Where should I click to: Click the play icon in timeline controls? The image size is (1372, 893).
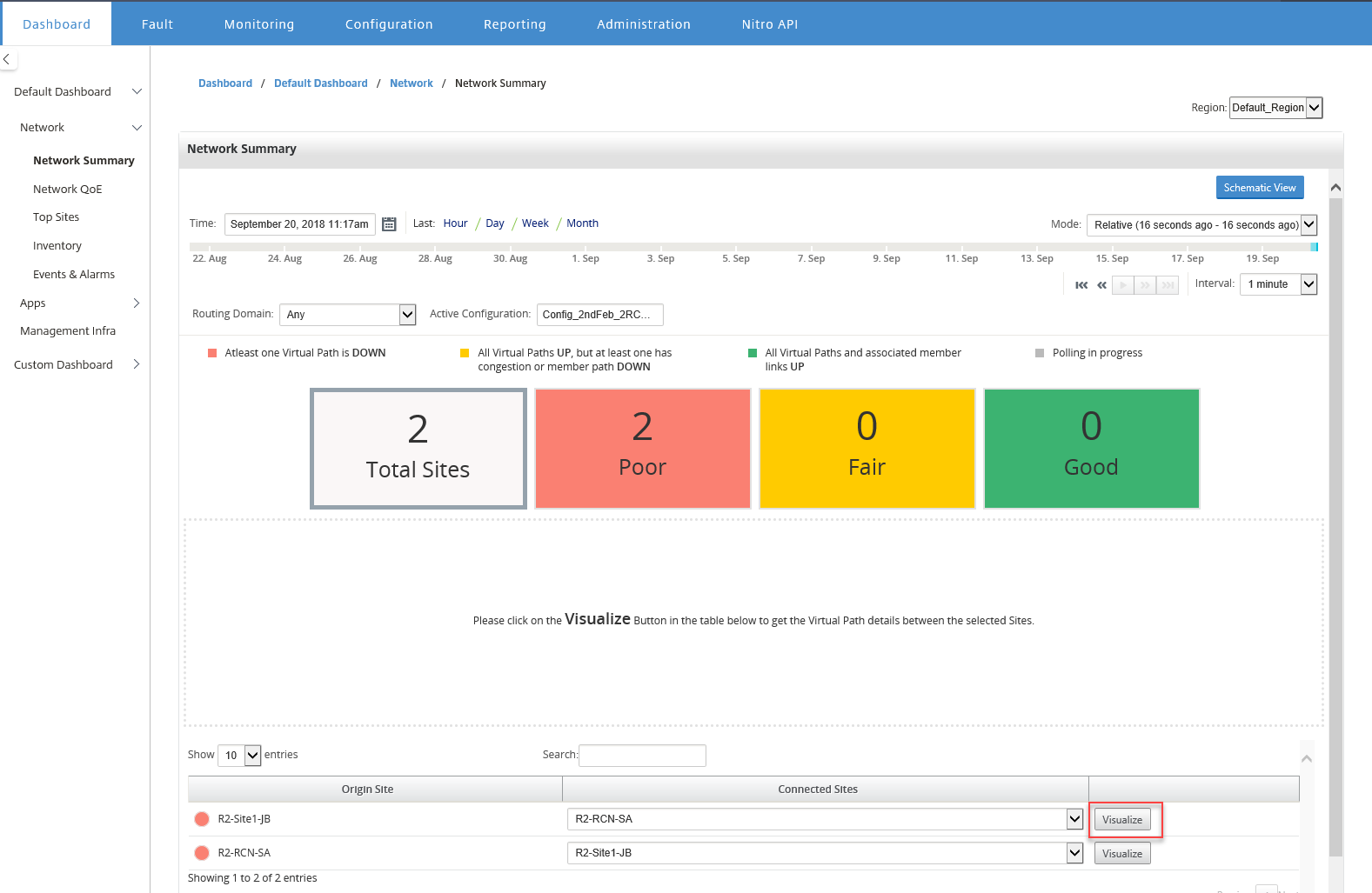1123,285
